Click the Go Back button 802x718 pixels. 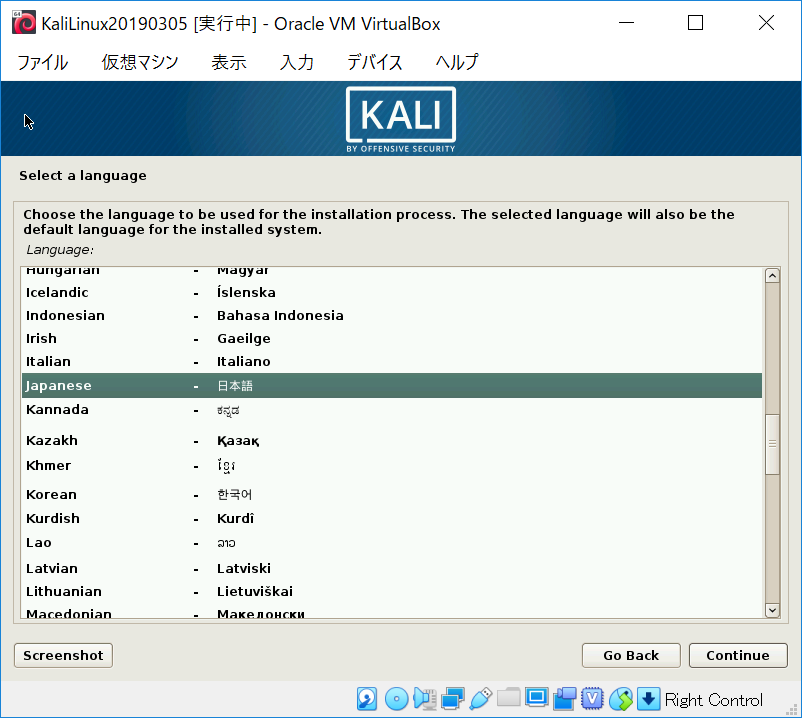coord(631,656)
